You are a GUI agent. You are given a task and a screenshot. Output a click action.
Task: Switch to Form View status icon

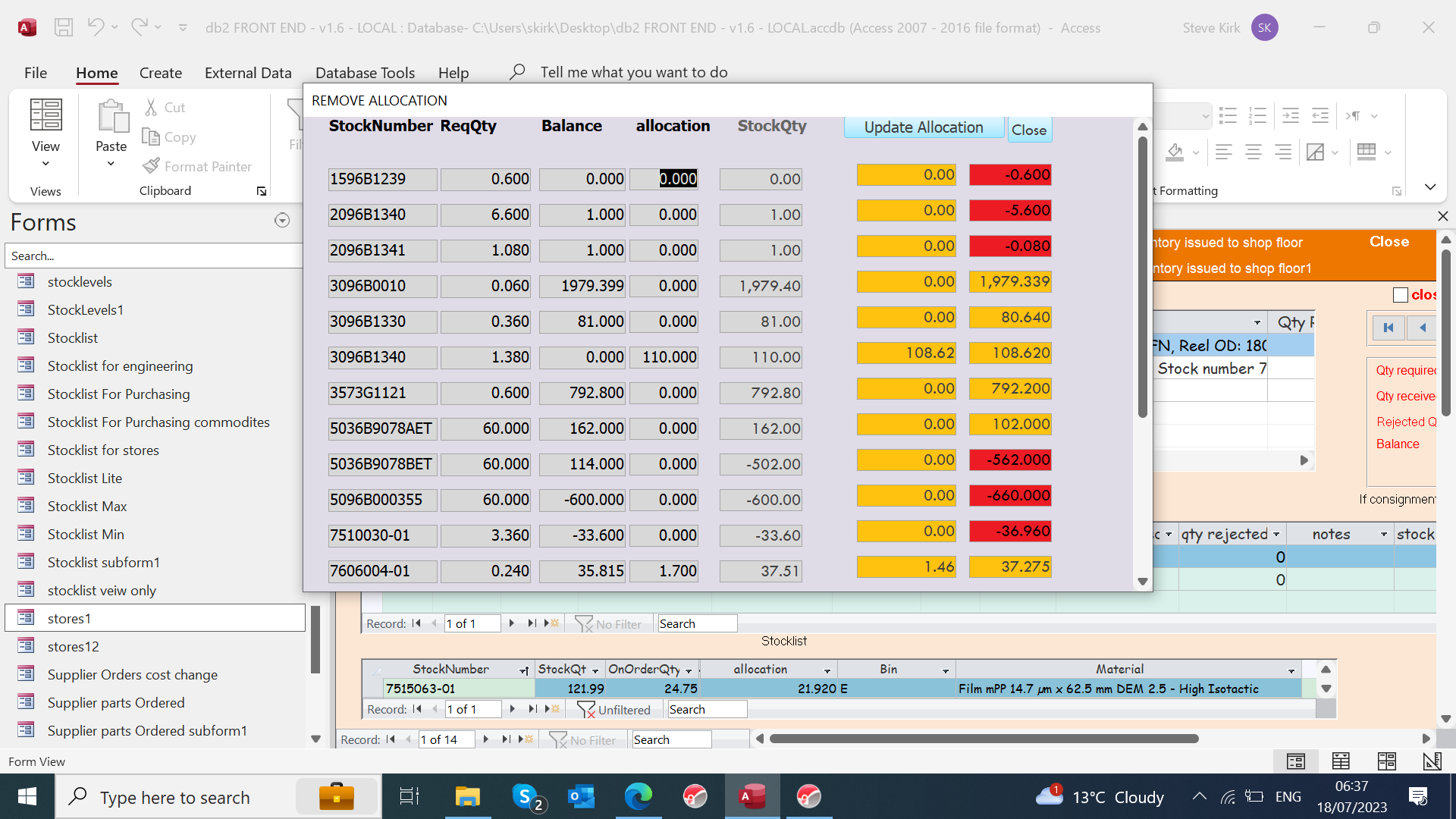(x=1296, y=761)
